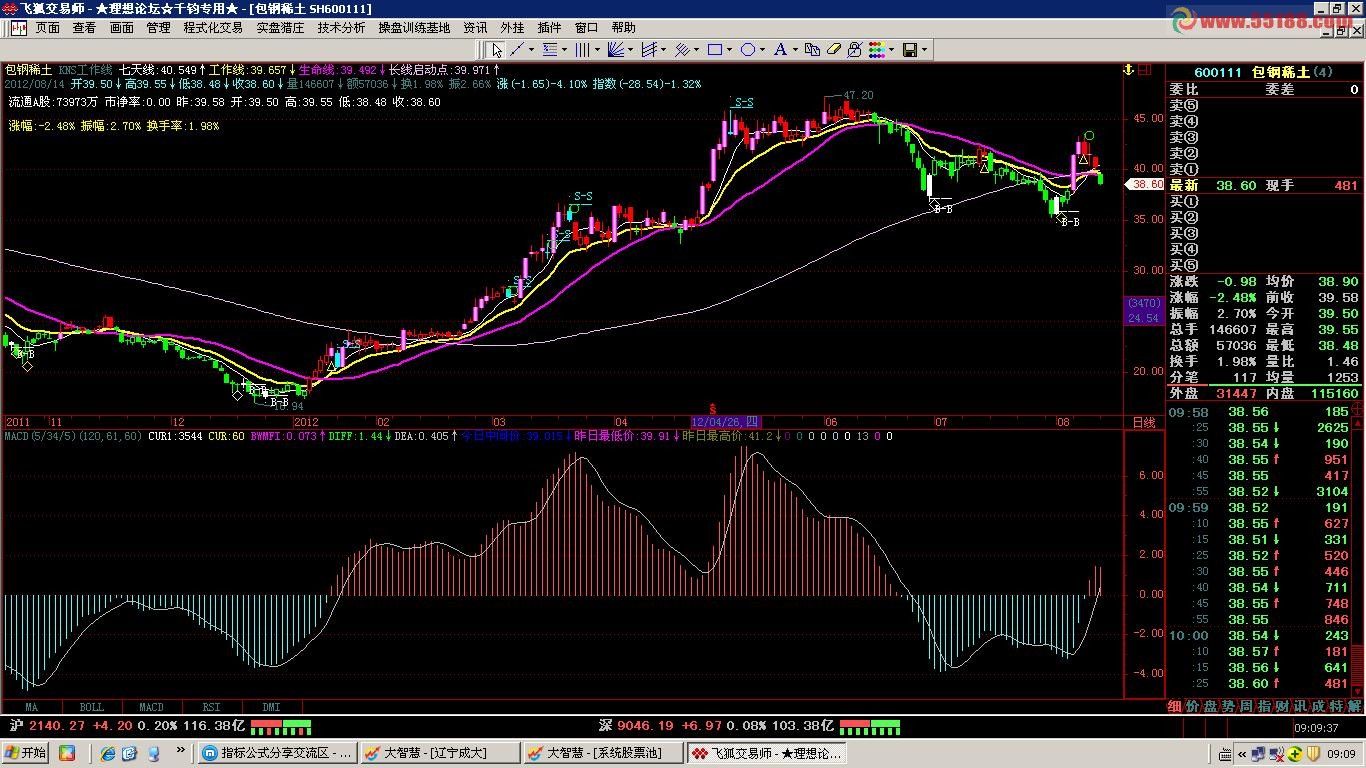1366x768 pixels.
Task: Switch to the BOLL indicator tab
Action: [91, 707]
